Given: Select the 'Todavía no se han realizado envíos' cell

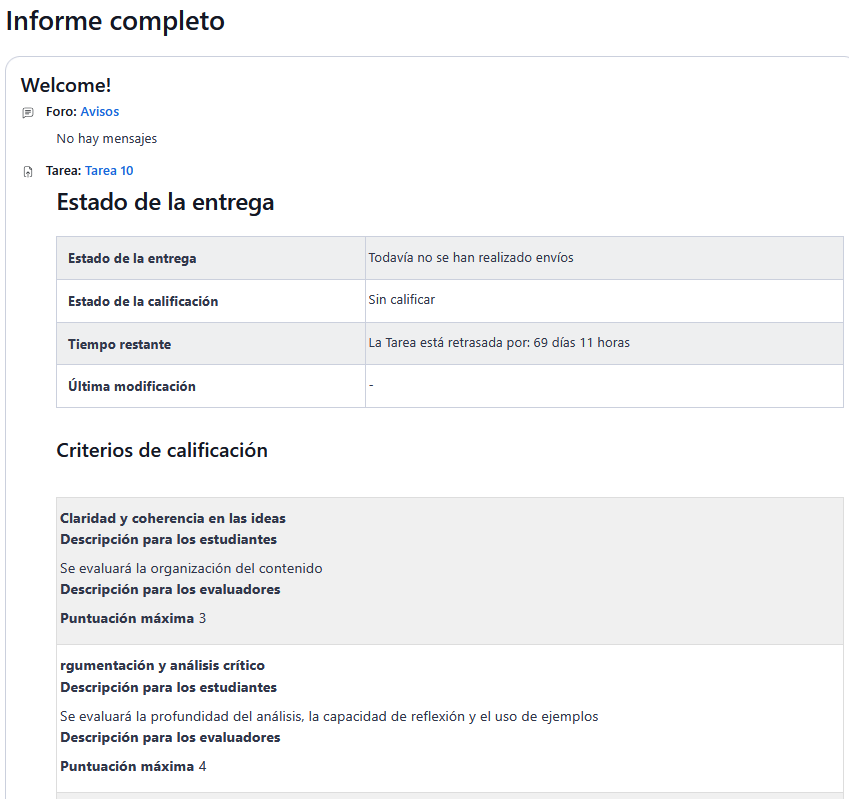Looking at the screenshot, I should click(471, 258).
